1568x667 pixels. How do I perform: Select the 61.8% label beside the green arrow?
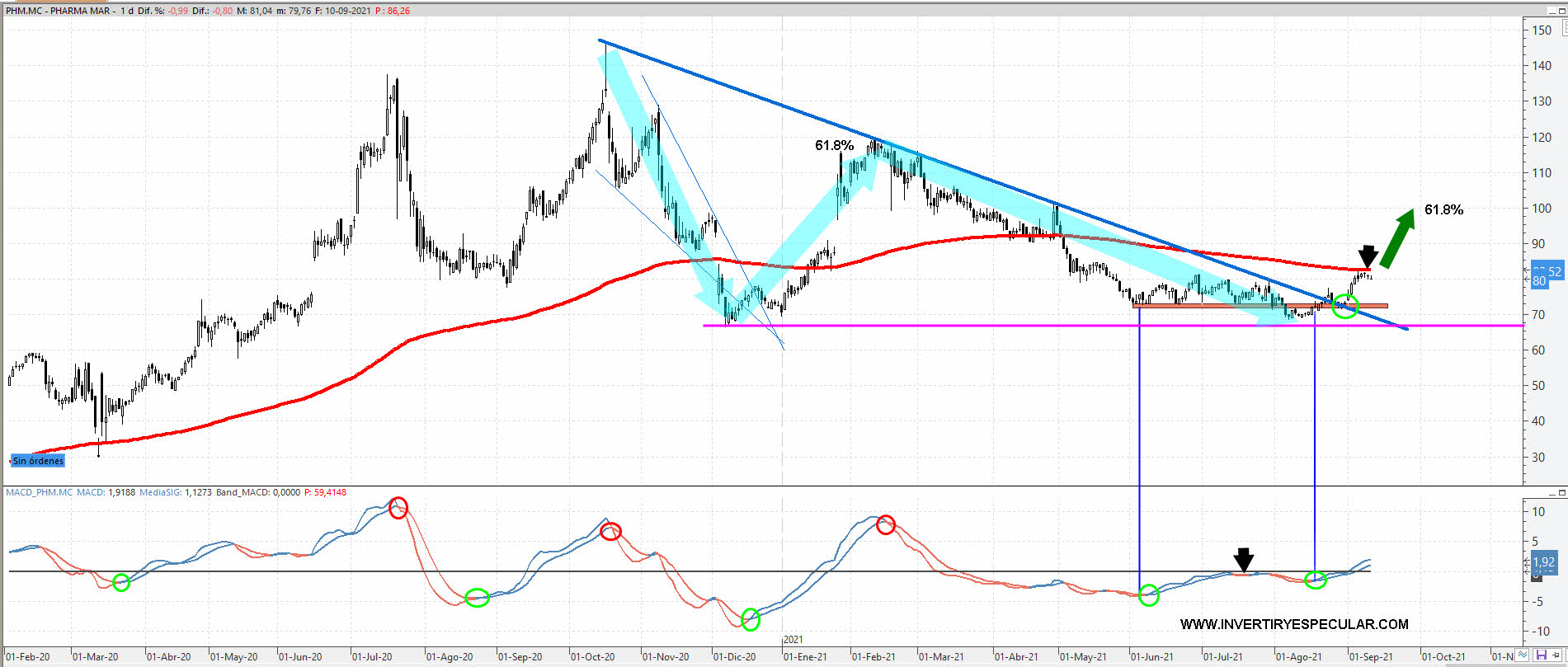(1443, 209)
